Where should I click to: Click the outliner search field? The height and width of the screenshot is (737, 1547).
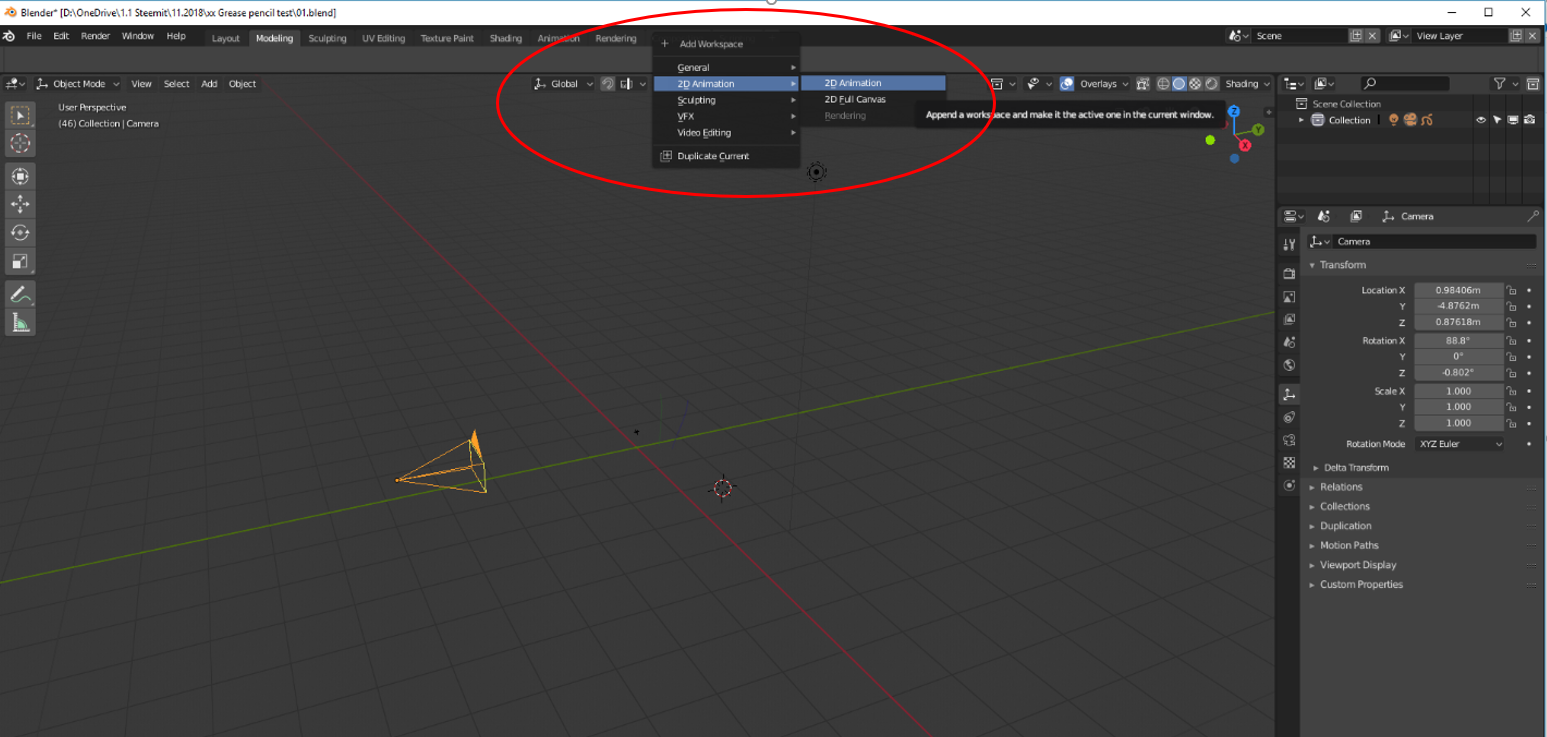[x=1405, y=84]
